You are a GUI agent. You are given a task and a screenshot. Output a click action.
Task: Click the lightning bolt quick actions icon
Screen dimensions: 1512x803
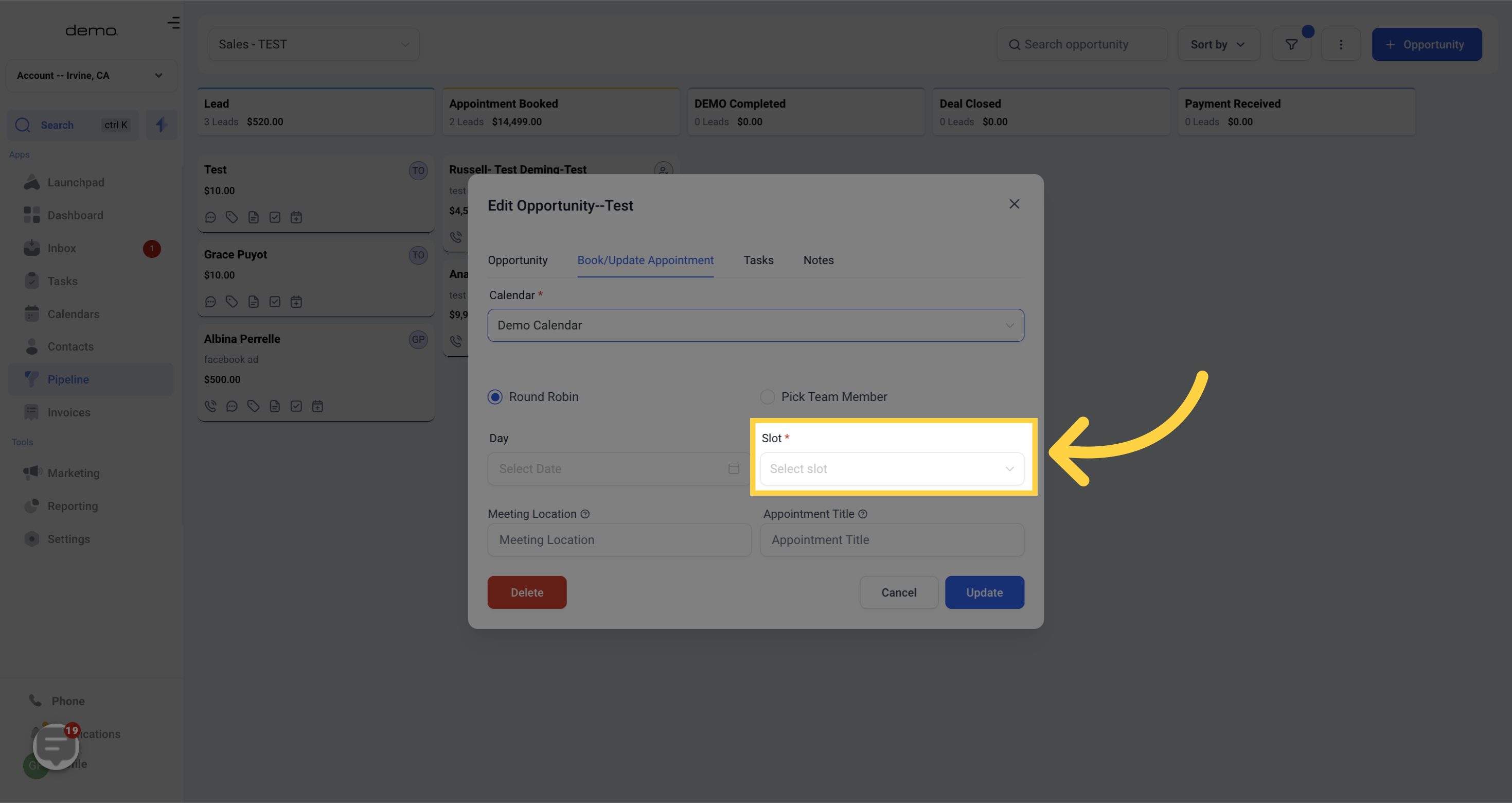point(162,125)
